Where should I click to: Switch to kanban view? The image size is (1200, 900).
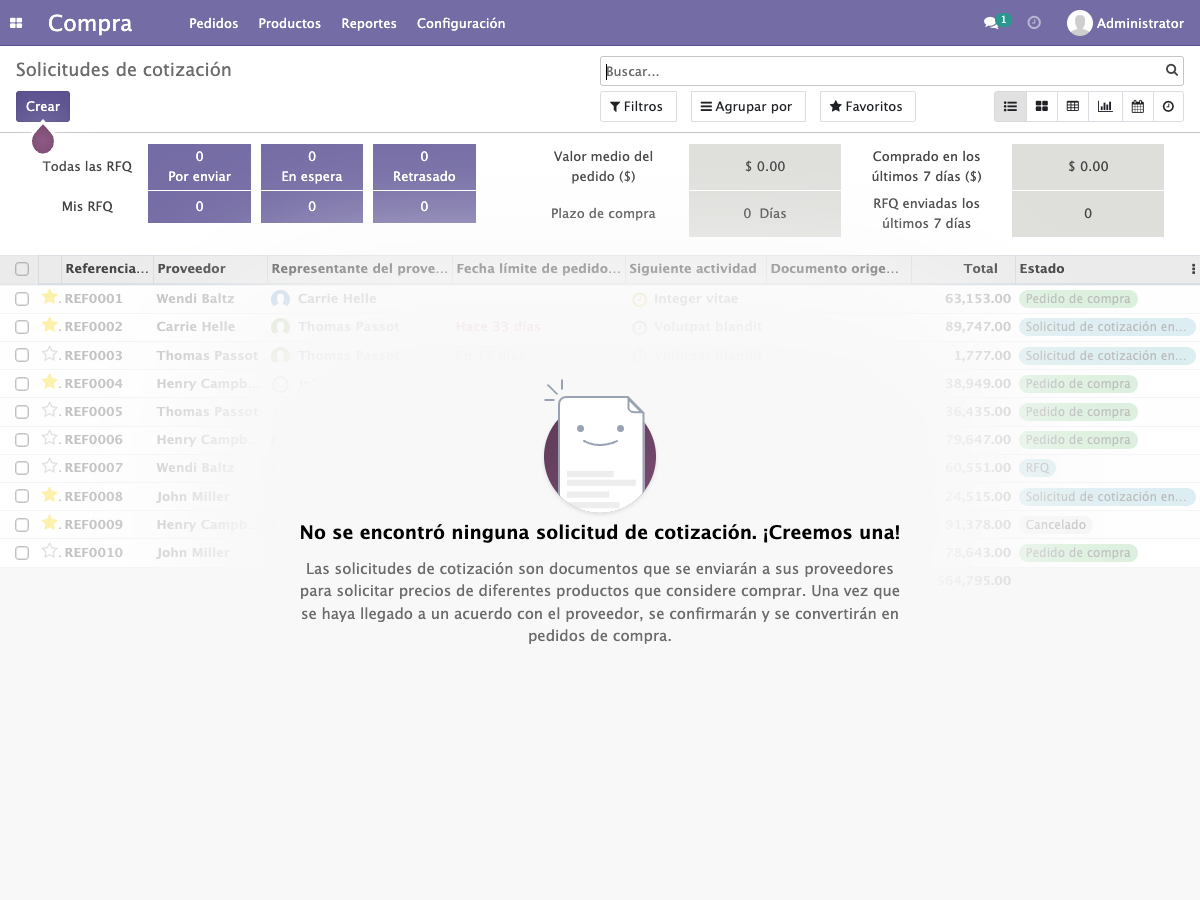point(1042,106)
